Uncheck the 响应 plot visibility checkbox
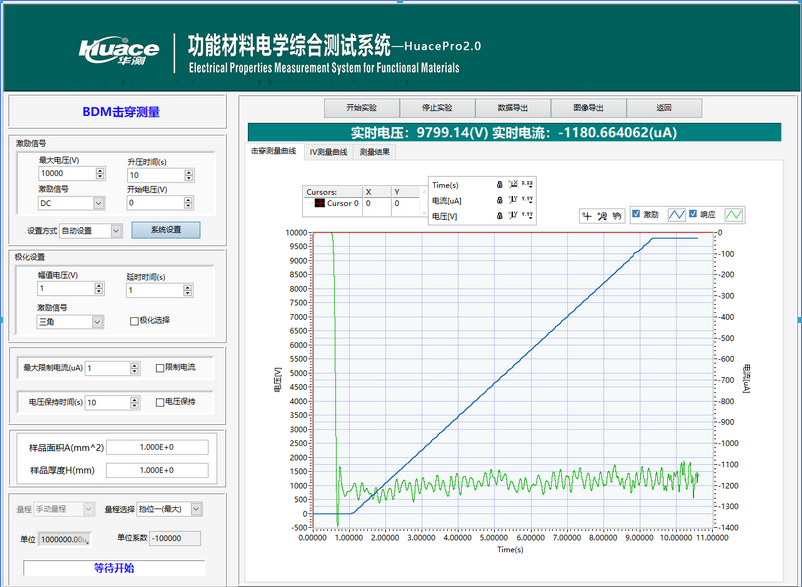802x587 pixels. click(x=693, y=214)
